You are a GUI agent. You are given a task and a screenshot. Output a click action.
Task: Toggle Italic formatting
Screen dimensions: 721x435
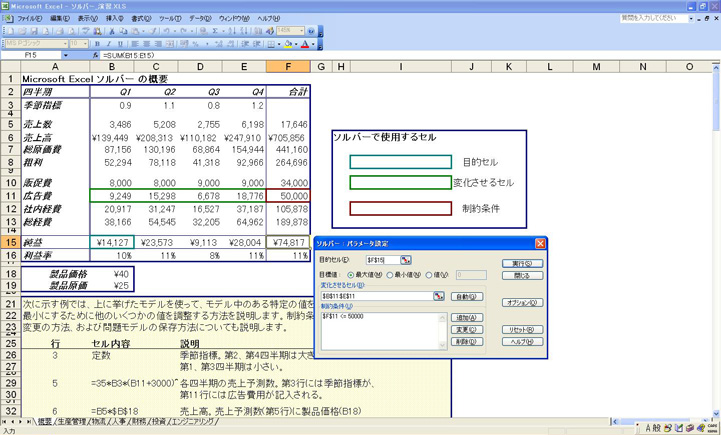109,44
